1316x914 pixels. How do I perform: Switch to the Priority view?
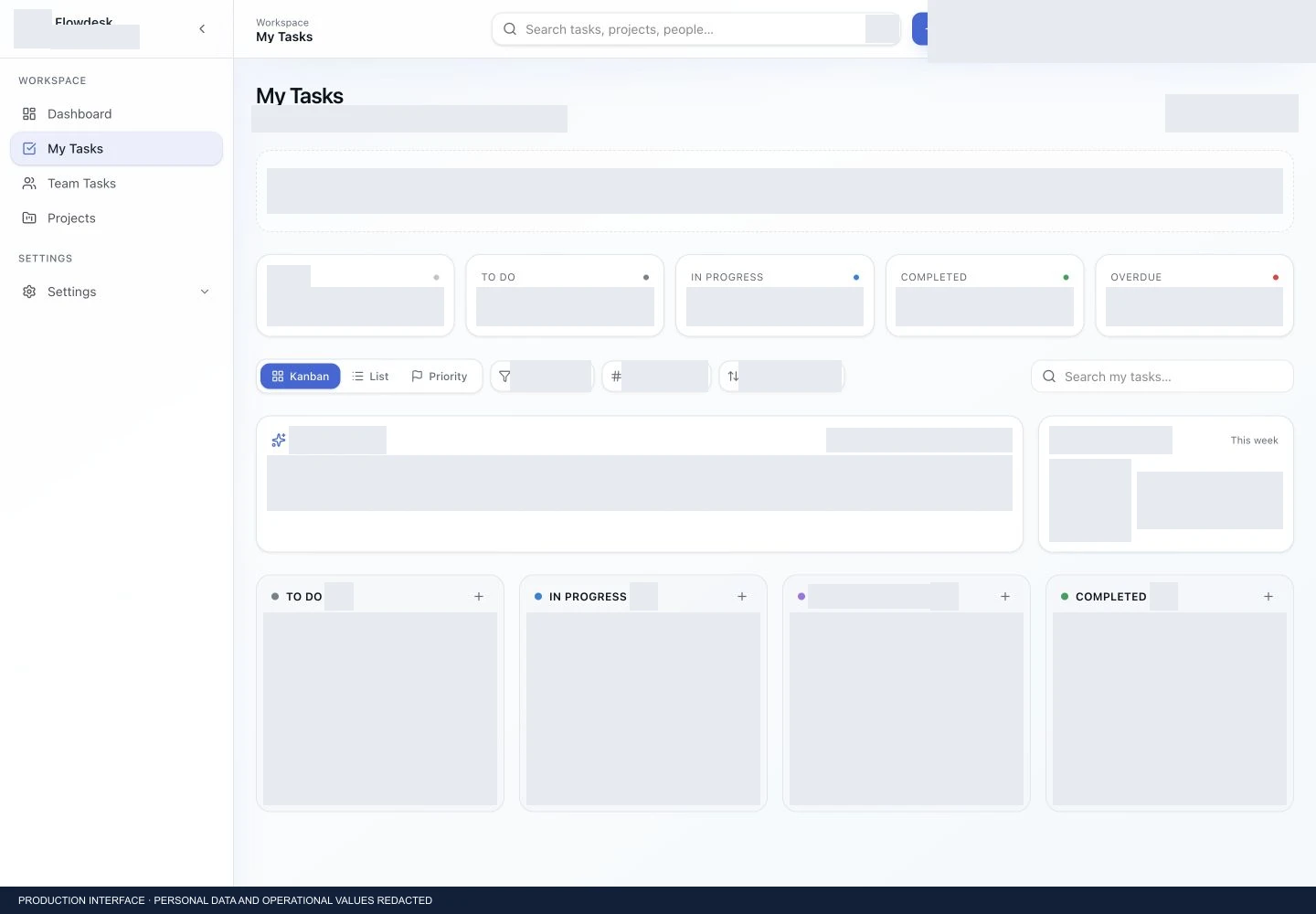point(440,377)
